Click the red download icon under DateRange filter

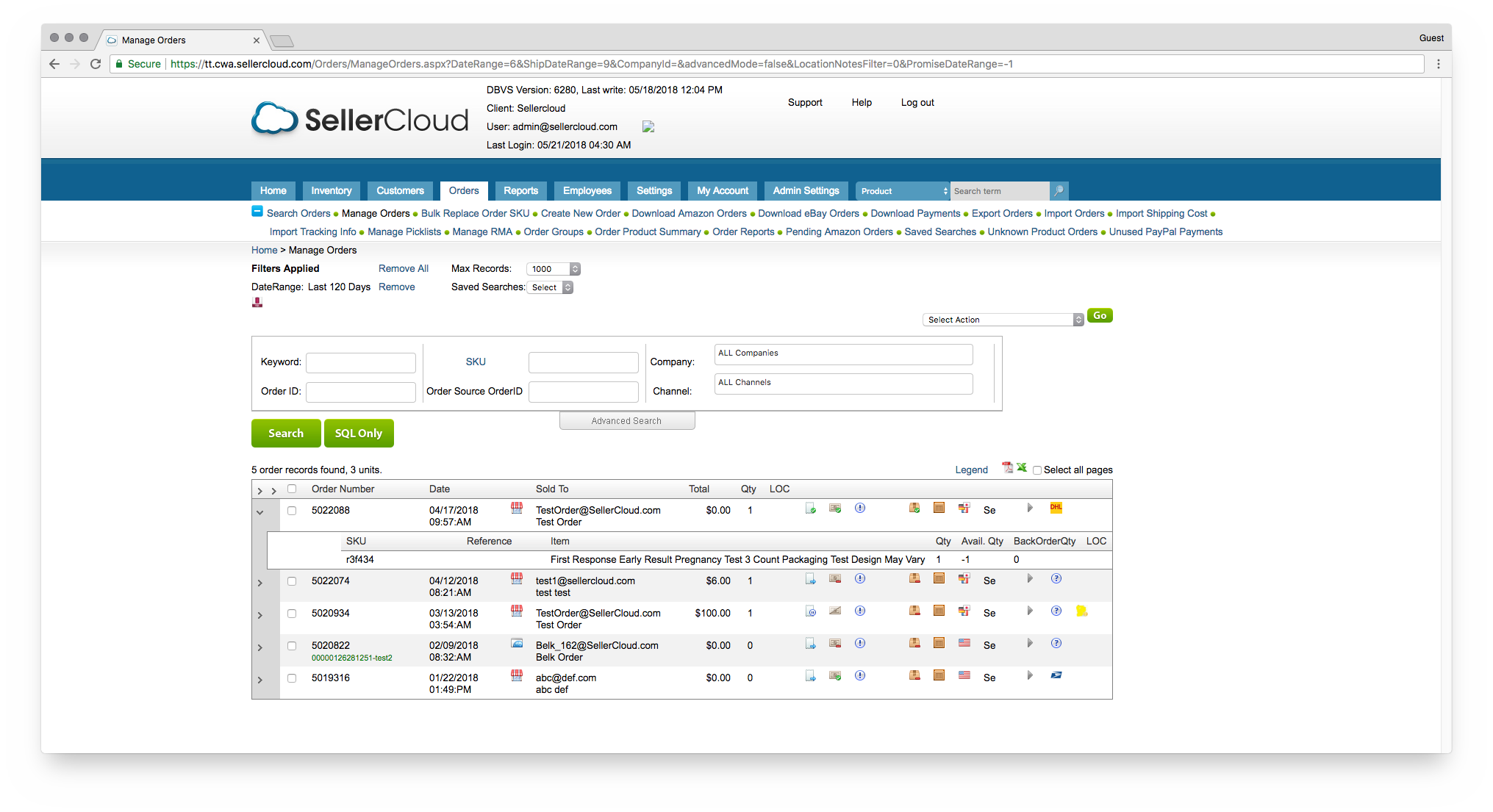257,302
